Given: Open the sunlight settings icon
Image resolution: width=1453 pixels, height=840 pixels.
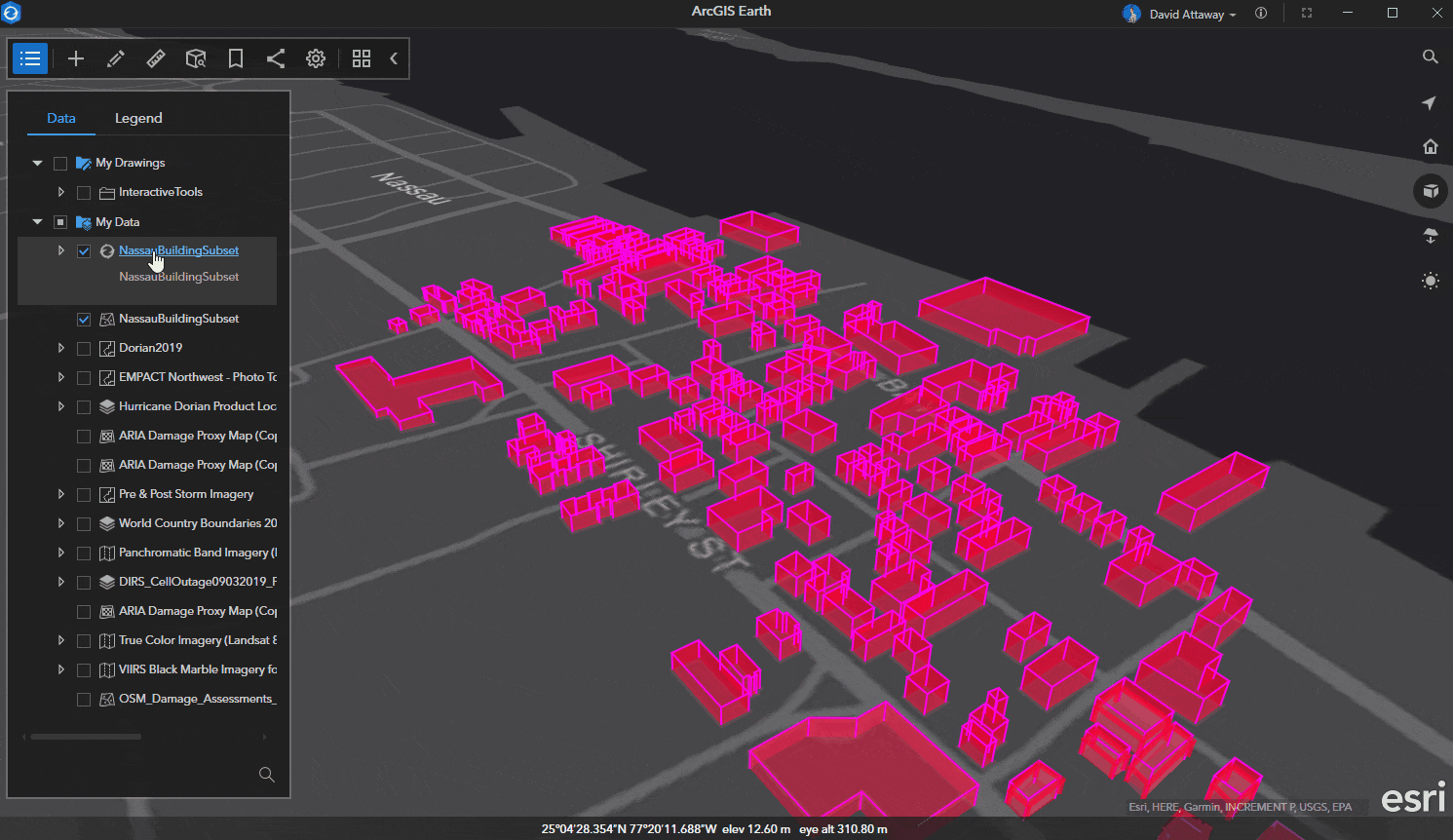Looking at the screenshot, I should [x=1431, y=281].
